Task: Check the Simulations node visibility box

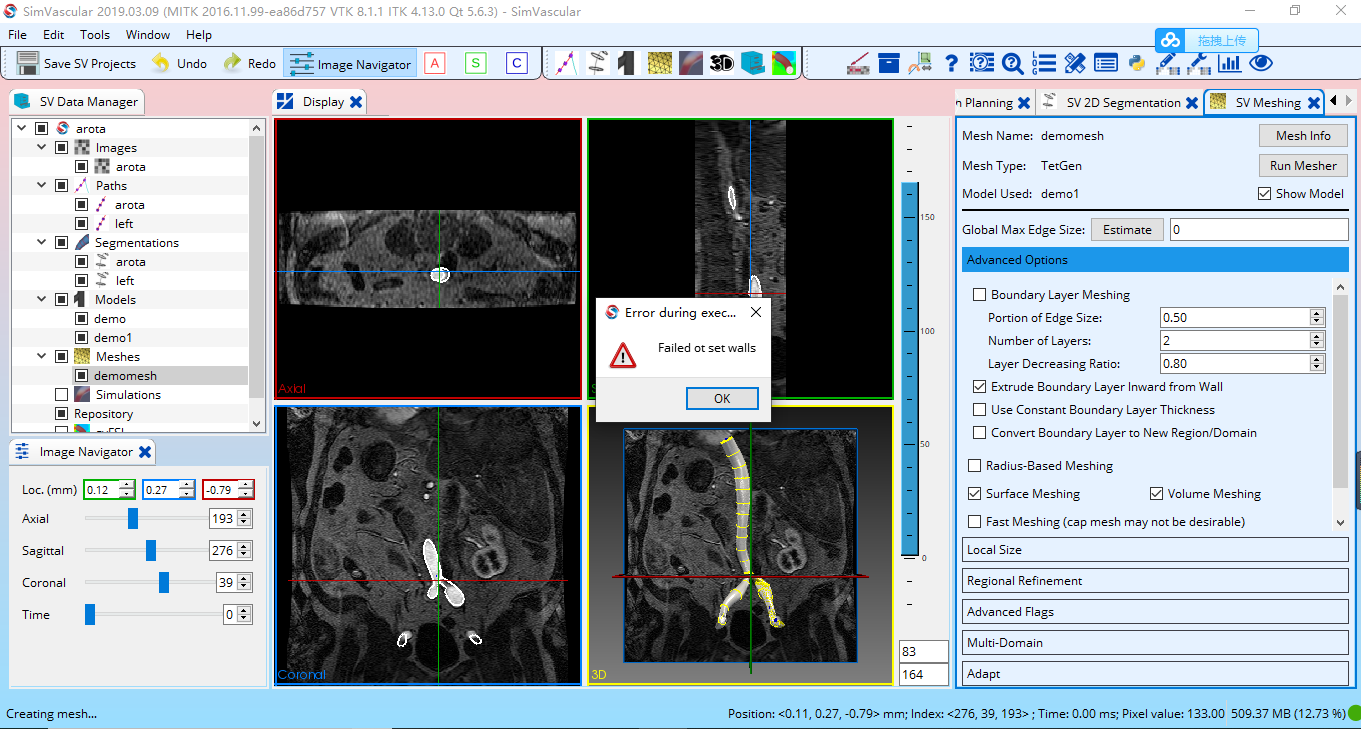Action: tap(61, 395)
